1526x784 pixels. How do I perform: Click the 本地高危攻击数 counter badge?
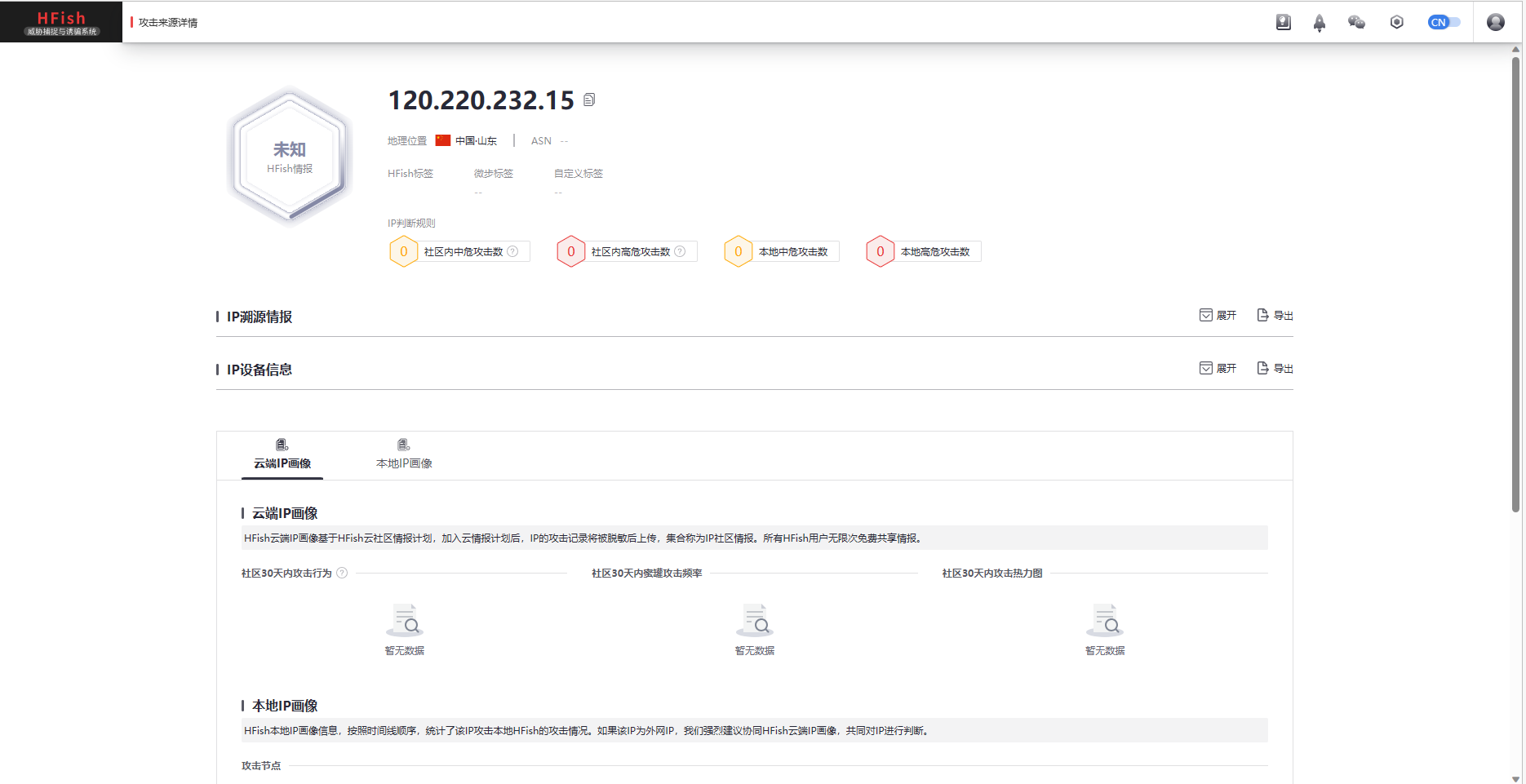pos(881,251)
